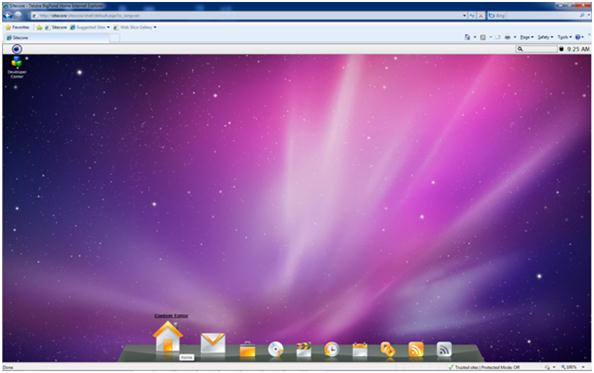Open the gray RSS feed dock icon
The width and height of the screenshot is (594, 373).
click(x=444, y=349)
